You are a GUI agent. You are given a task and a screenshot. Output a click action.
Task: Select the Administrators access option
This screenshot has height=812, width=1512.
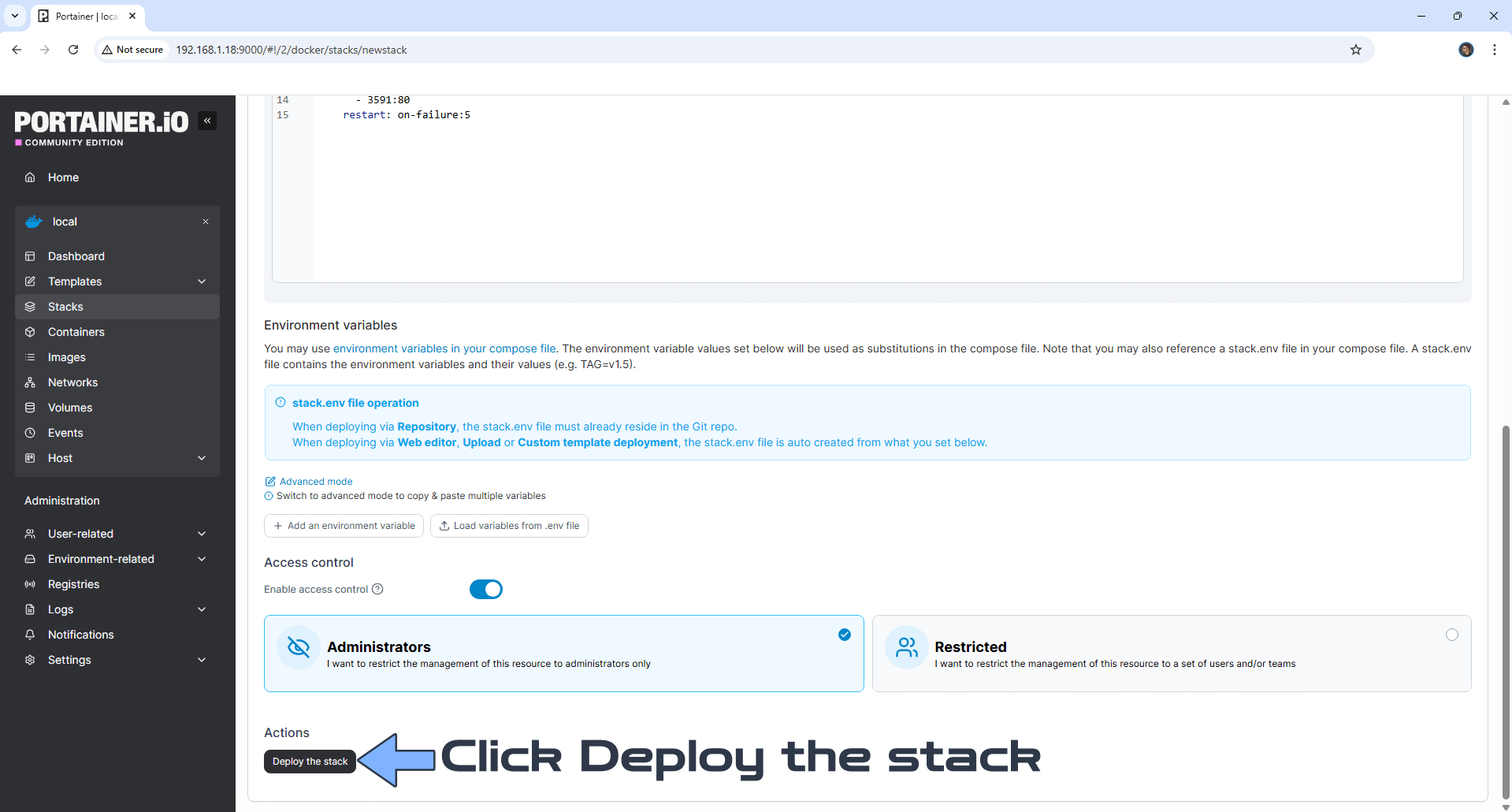point(563,654)
